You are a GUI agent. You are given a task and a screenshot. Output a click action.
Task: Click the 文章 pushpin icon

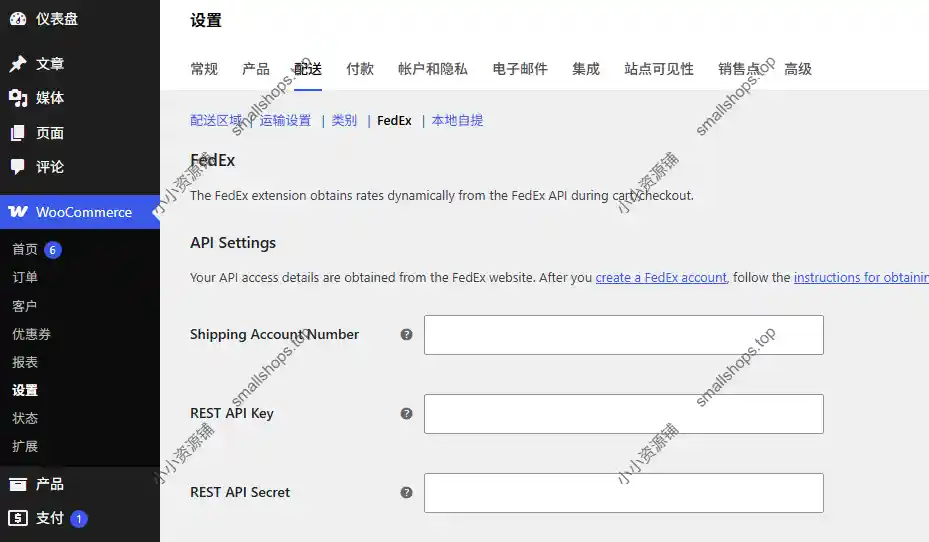click(18, 63)
